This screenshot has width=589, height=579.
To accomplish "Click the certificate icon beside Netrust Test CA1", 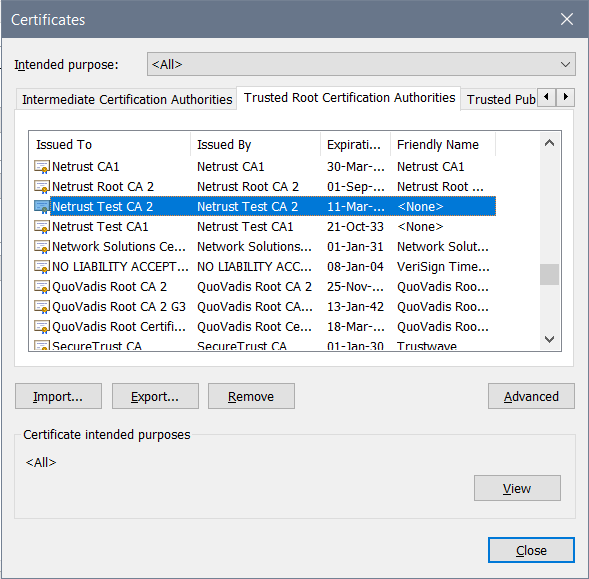I will 42,227.
